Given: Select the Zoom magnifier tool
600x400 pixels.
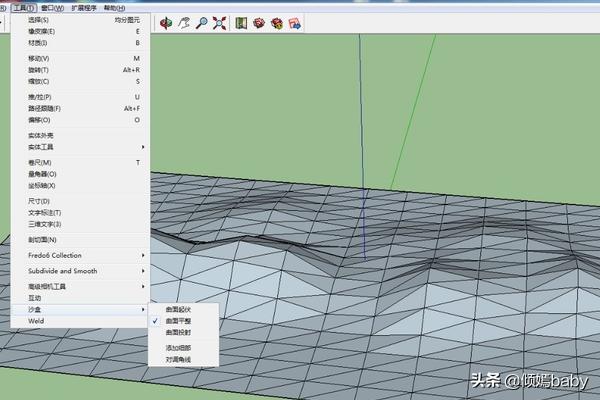Looking at the screenshot, I should point(202,23).
